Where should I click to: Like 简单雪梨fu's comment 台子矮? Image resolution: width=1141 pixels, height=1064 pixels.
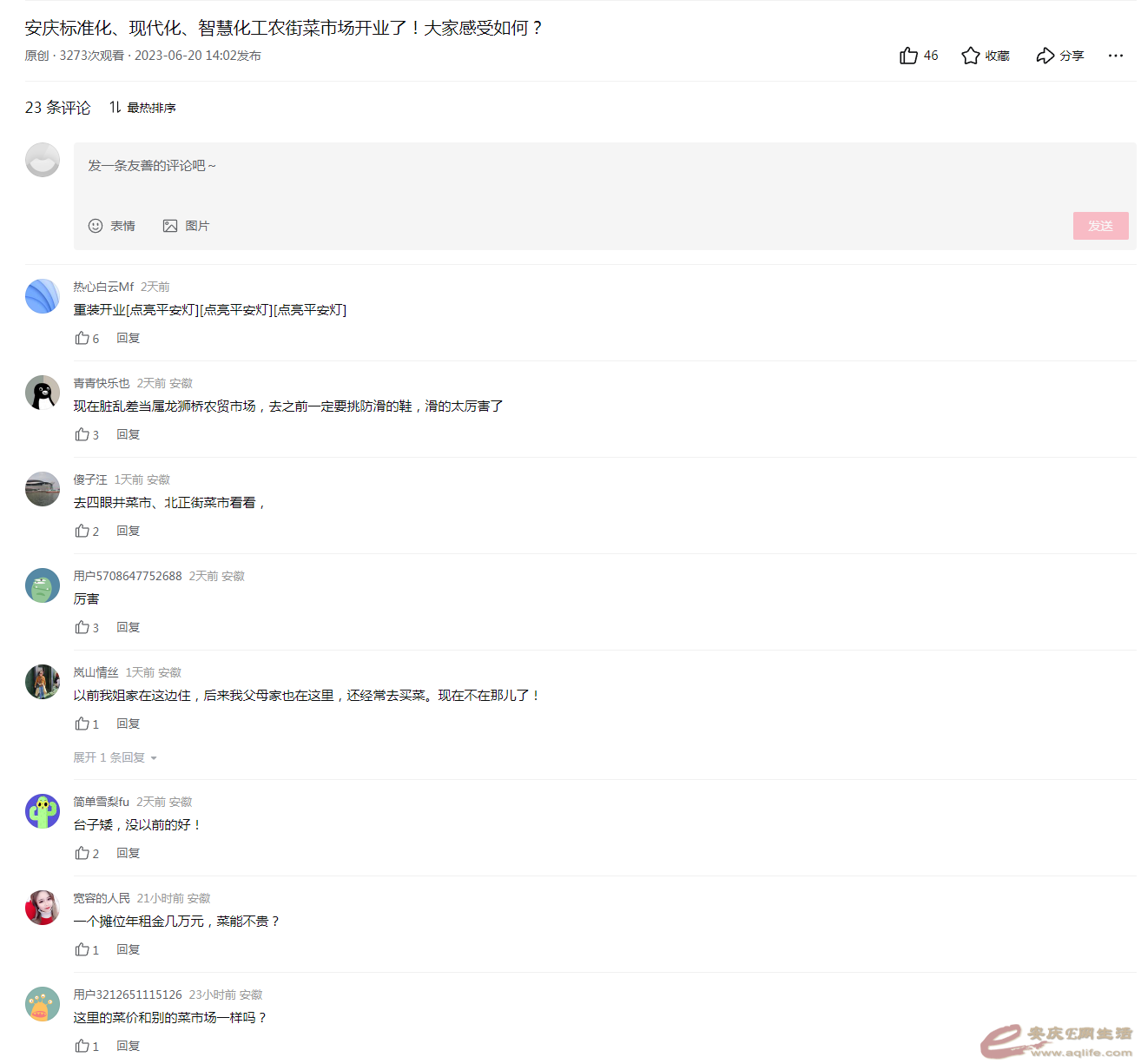(x=87, y=853)
